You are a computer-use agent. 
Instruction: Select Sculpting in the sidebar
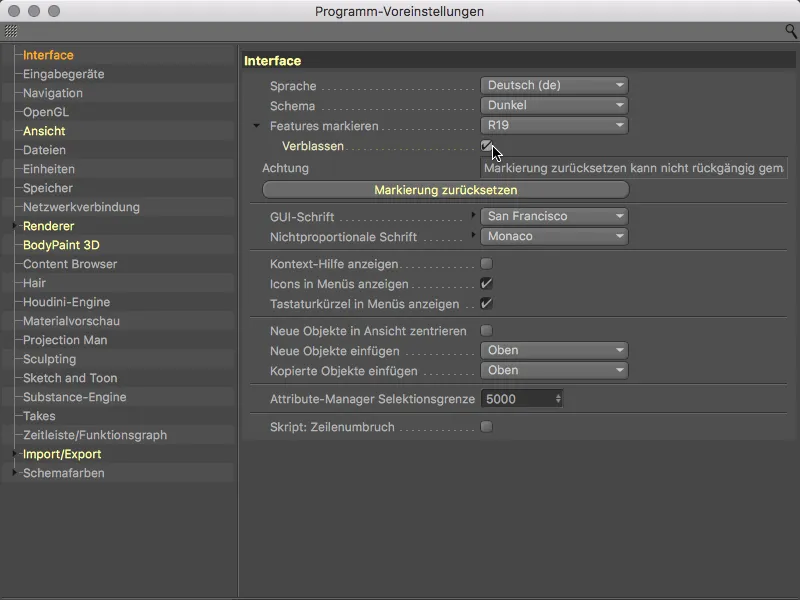tap(49, 359)
